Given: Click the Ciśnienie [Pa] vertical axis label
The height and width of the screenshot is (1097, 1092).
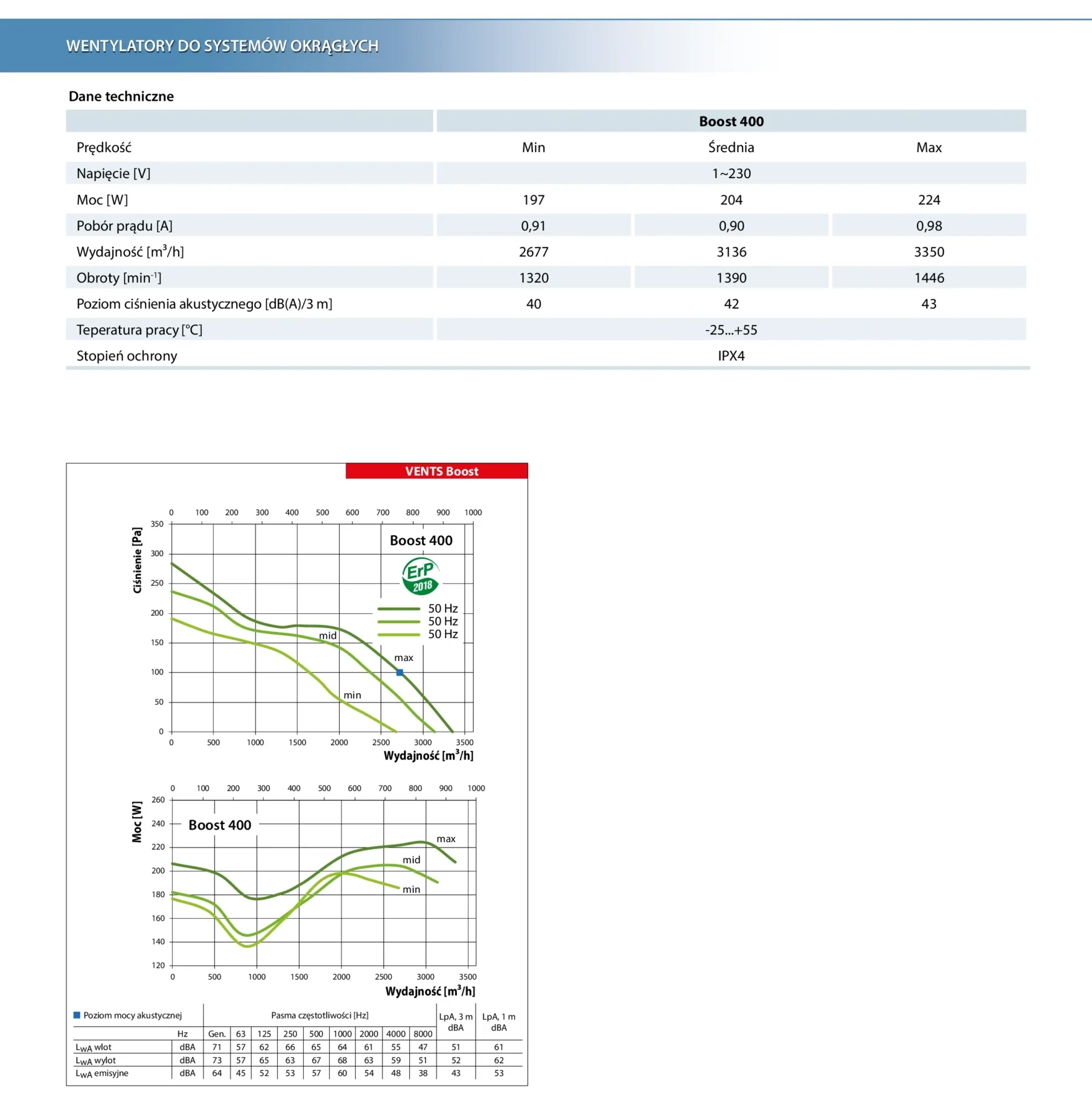Looking at the screenshot, I should (137, 560).
